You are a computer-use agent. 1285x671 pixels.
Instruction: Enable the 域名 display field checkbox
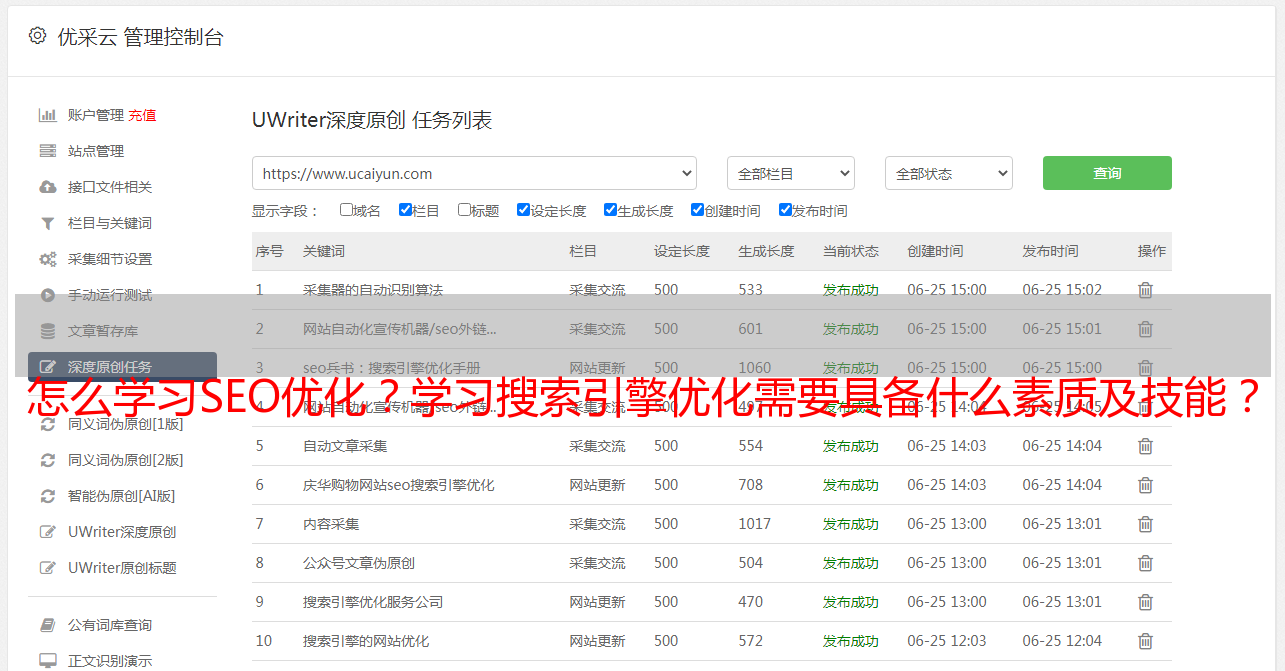click(346, 210)
